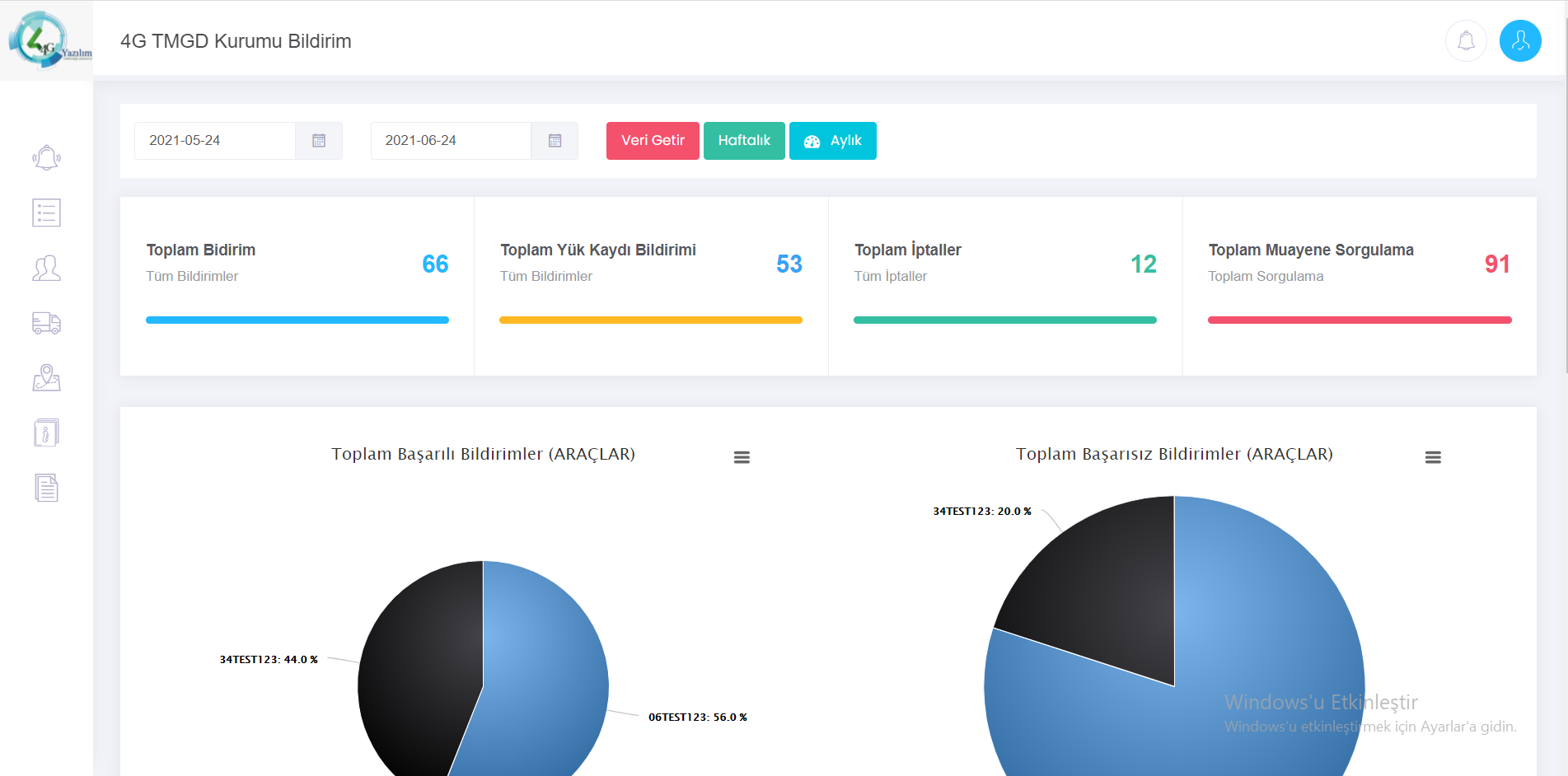Click the Tüm İptaller subtitle
The image size is (1568, 776).
click(891, 276)
